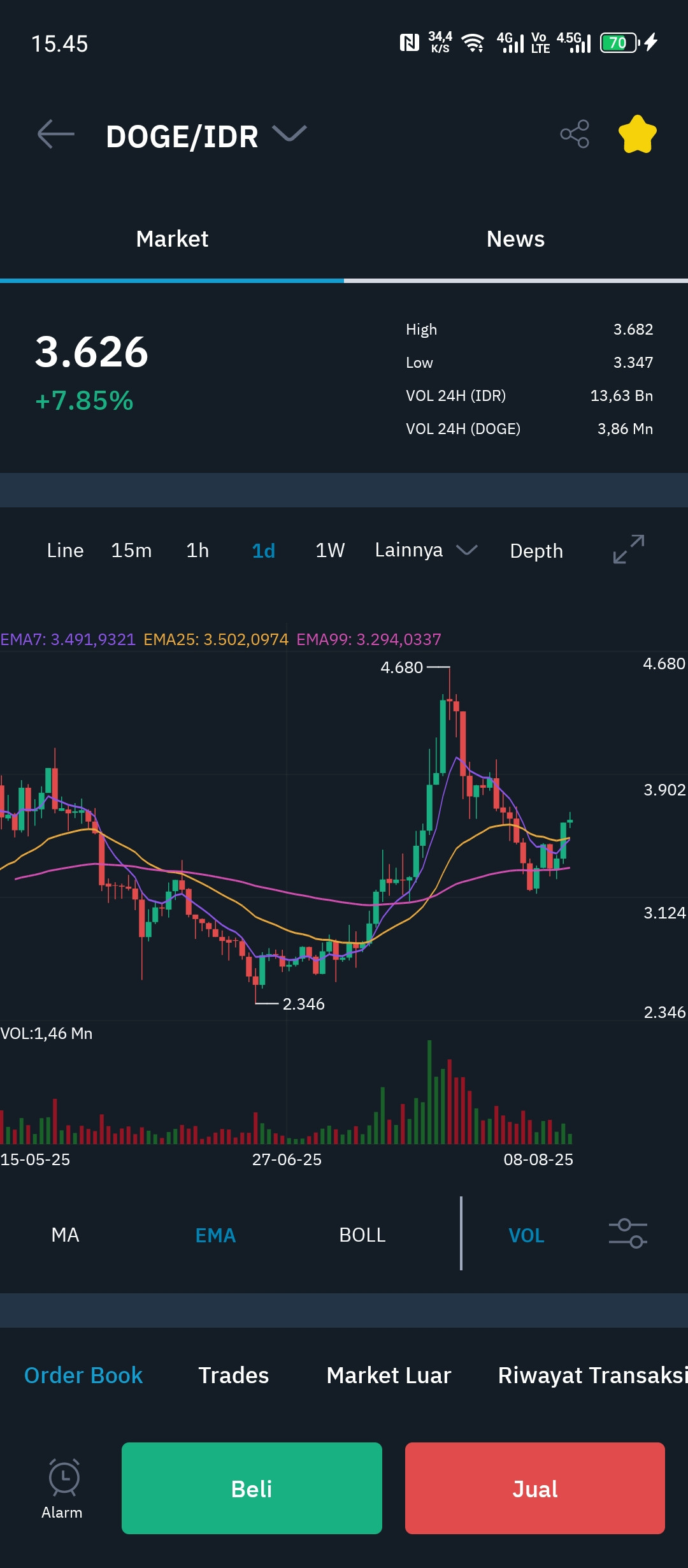
Task: Open the Riwayat Transaksi tab
Action: click(x=592, y=1376)
